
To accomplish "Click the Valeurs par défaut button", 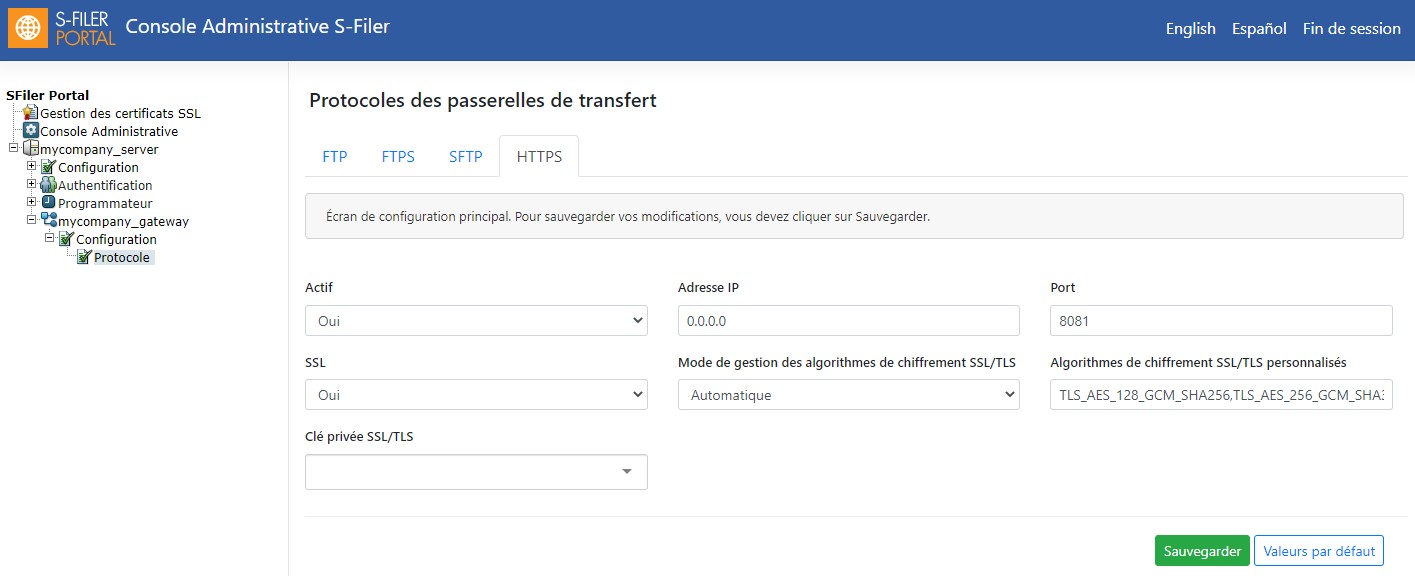I will tap(1319, 551).
